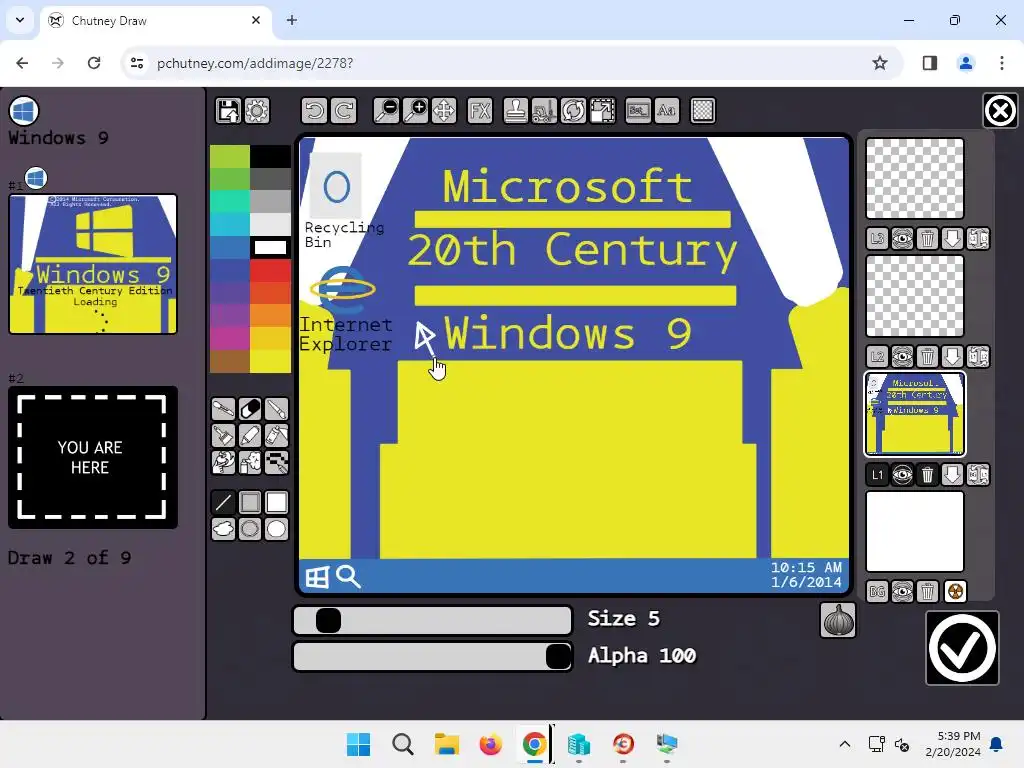Choose the outlined circle shape

(250, 529)
